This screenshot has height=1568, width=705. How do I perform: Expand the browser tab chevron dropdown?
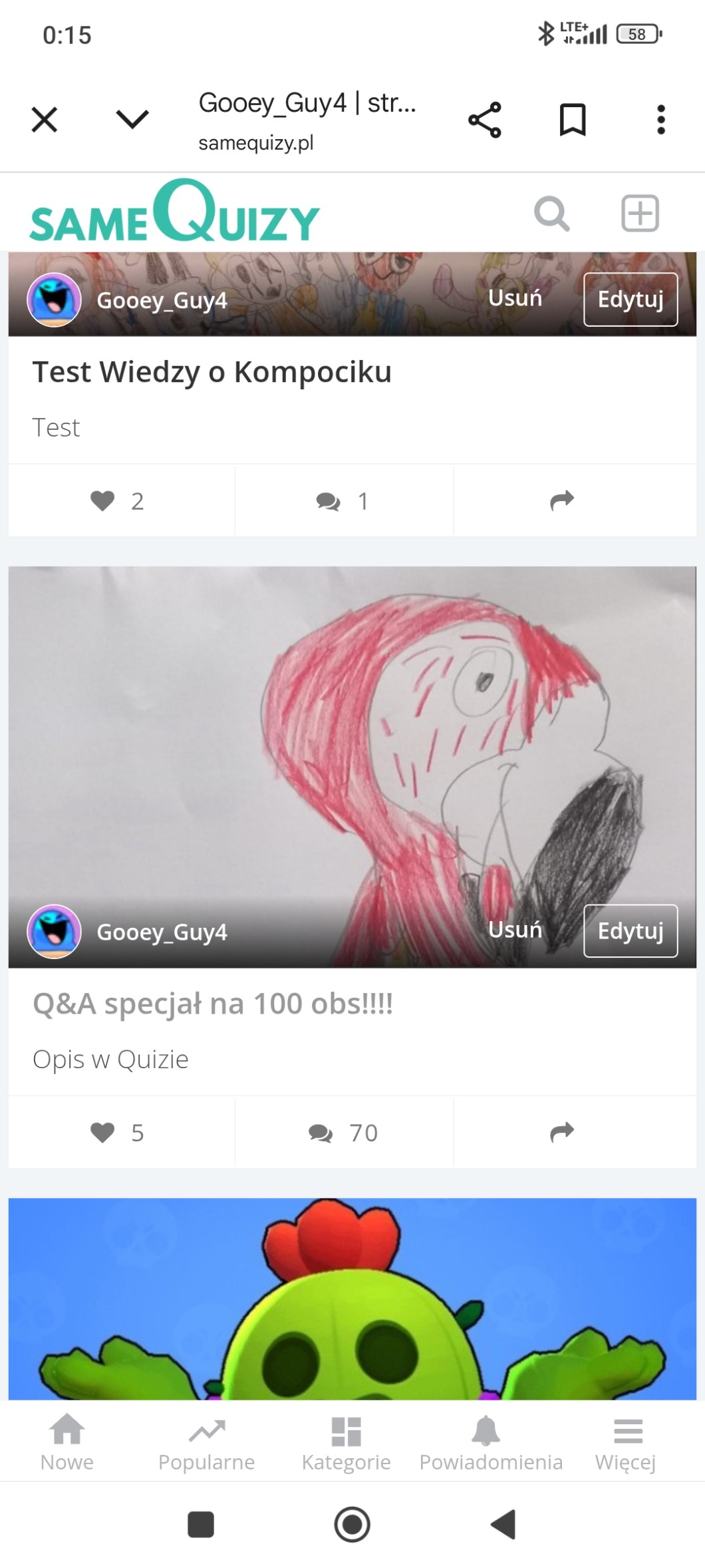[x=132, y=120]
